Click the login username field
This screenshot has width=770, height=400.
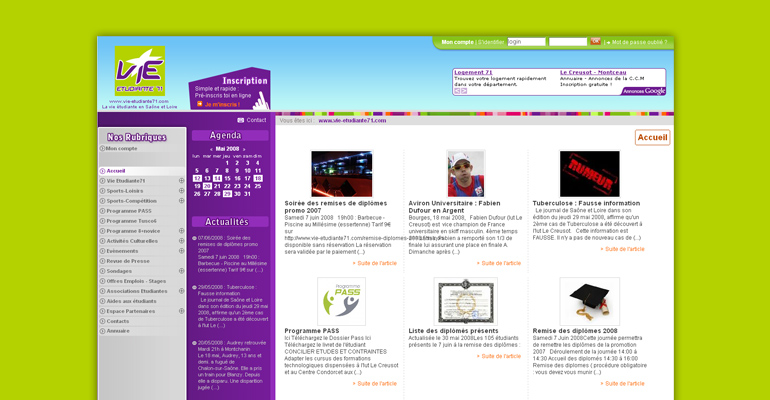[526, 42]
